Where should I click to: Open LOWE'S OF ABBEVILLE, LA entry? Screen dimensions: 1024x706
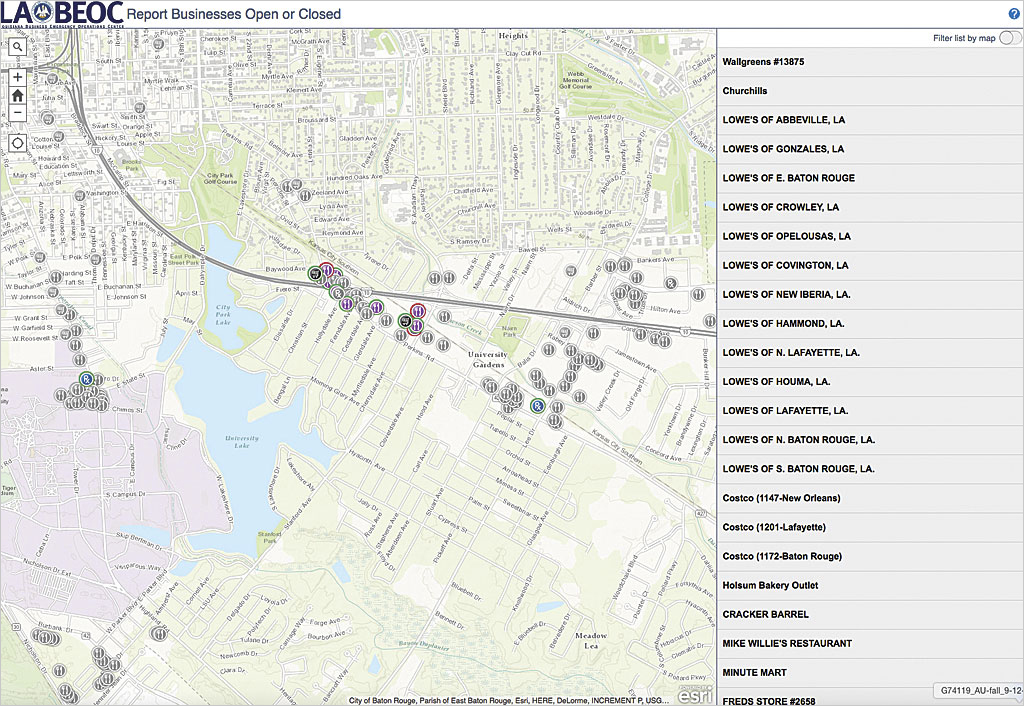click(x=870, y=120)
